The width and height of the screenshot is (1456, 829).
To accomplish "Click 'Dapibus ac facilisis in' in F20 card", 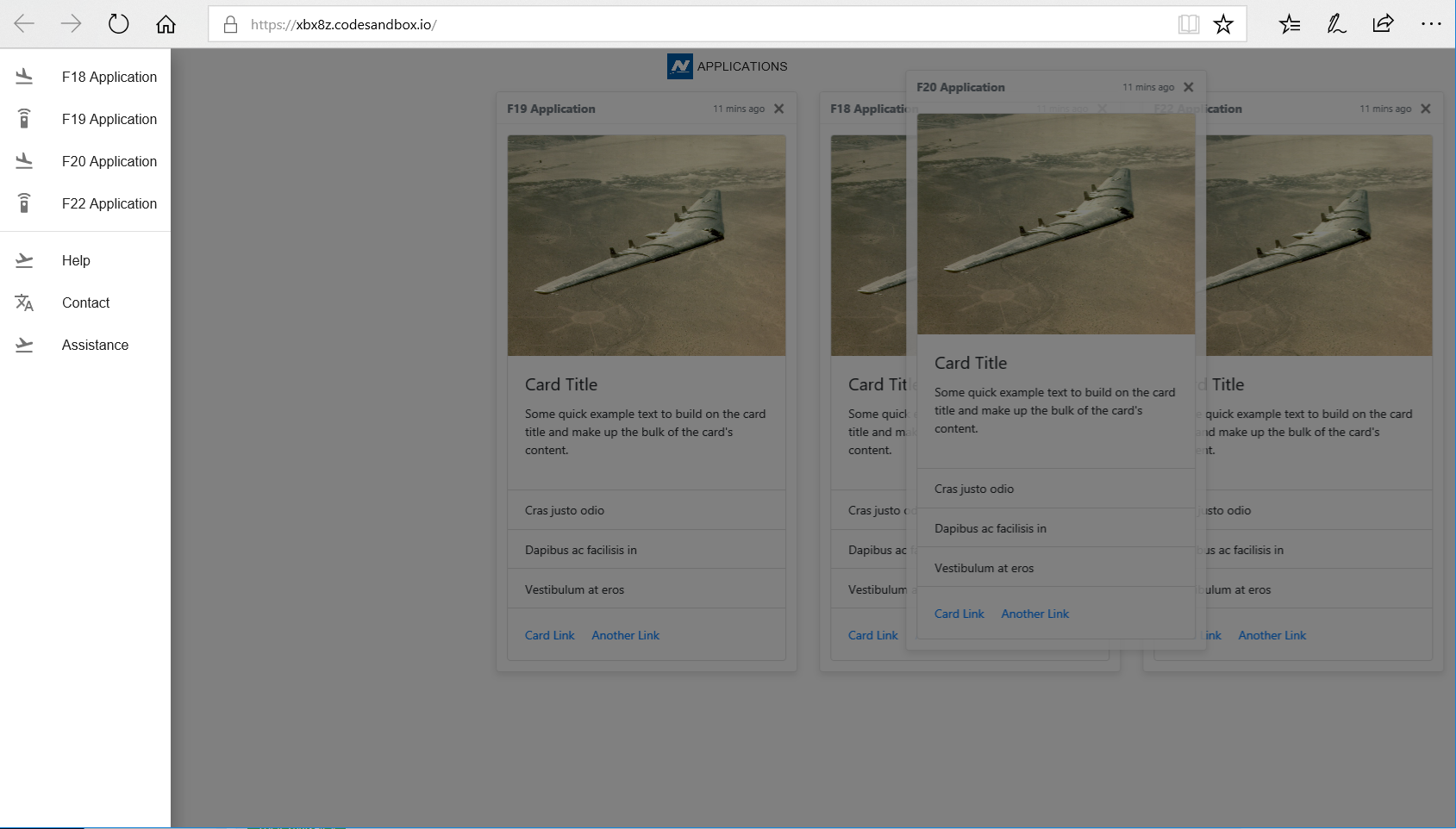I will click(x=990, y=528).
